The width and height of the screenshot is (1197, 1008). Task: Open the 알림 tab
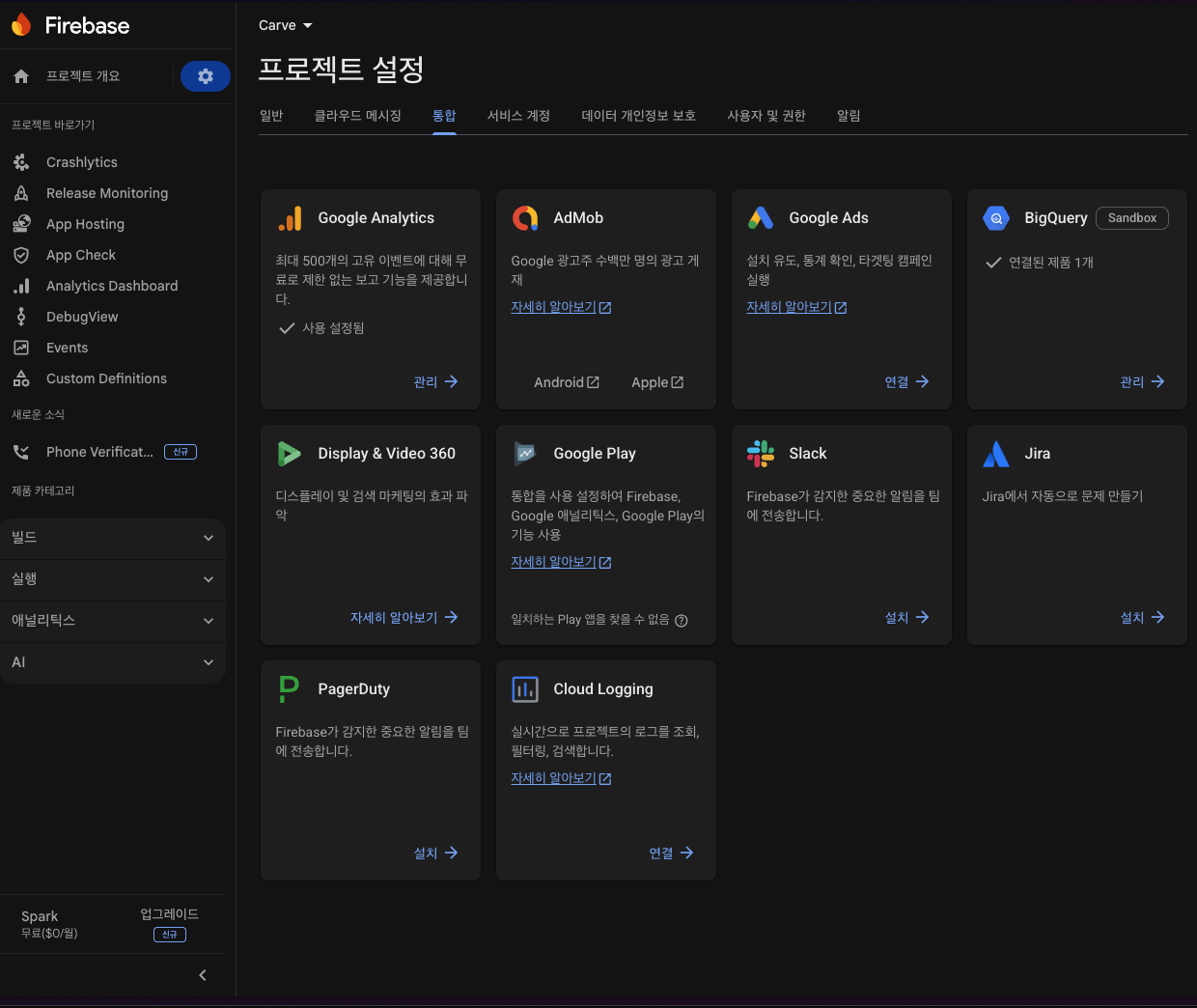[849, 116]
